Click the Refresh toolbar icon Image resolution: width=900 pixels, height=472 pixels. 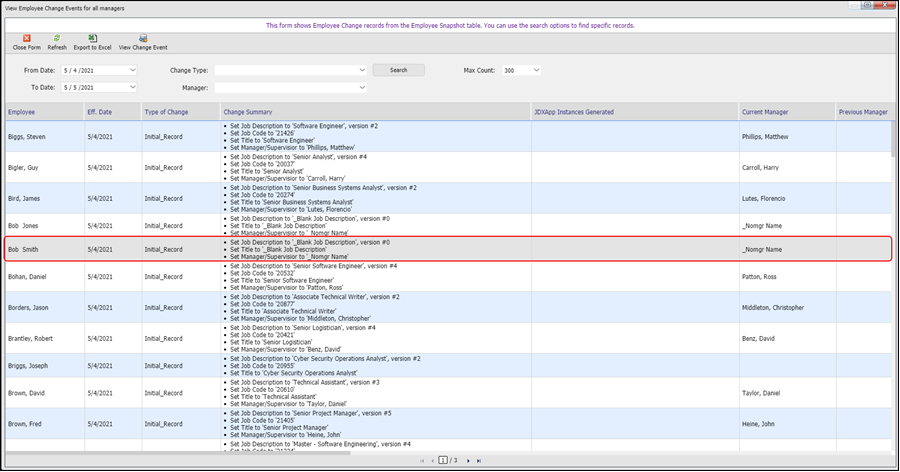[57, 38]
